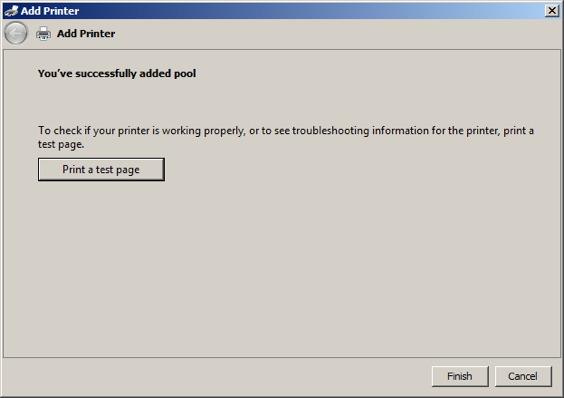Click the troubleshooting information description text

[286, 137]
